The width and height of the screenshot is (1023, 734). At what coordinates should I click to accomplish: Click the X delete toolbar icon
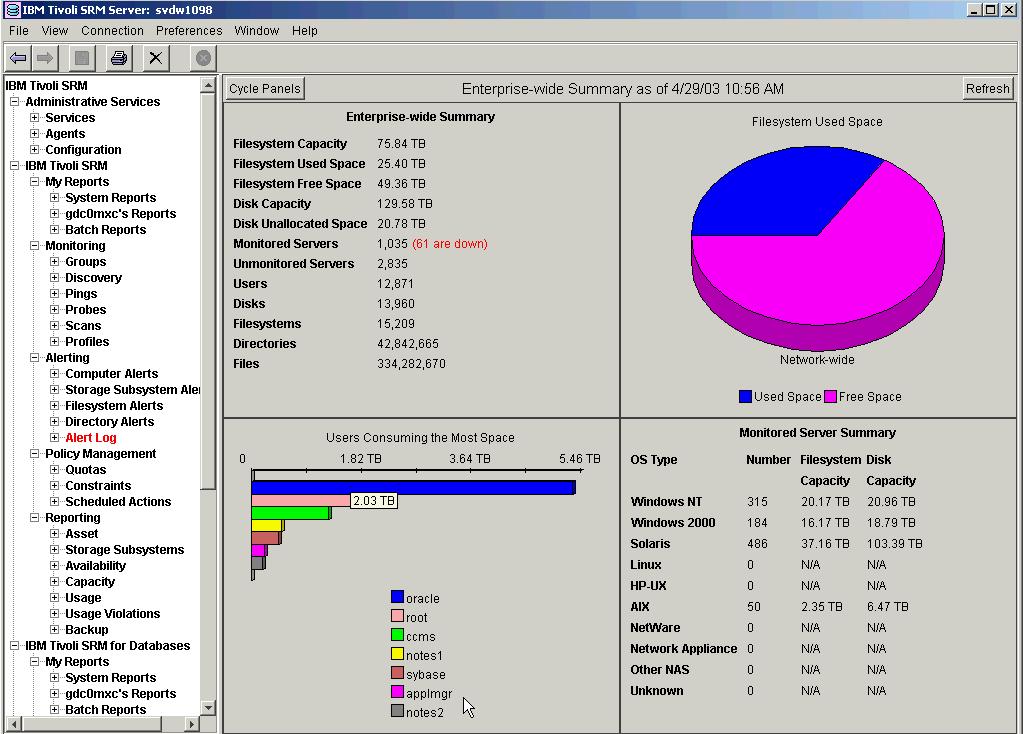(155, 58)
